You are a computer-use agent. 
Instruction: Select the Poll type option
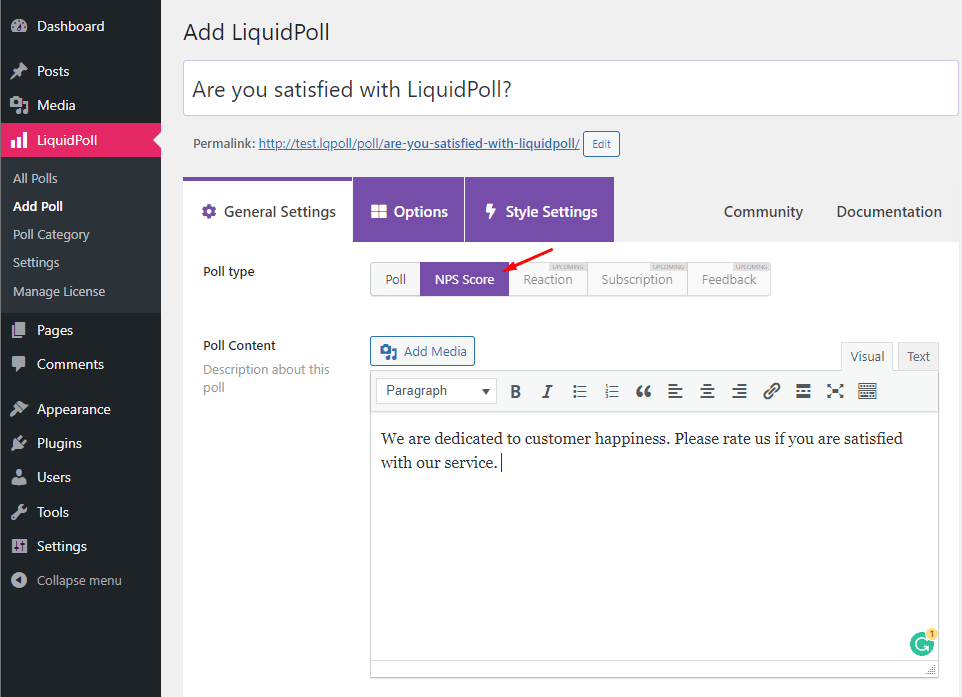coord(396,279)
